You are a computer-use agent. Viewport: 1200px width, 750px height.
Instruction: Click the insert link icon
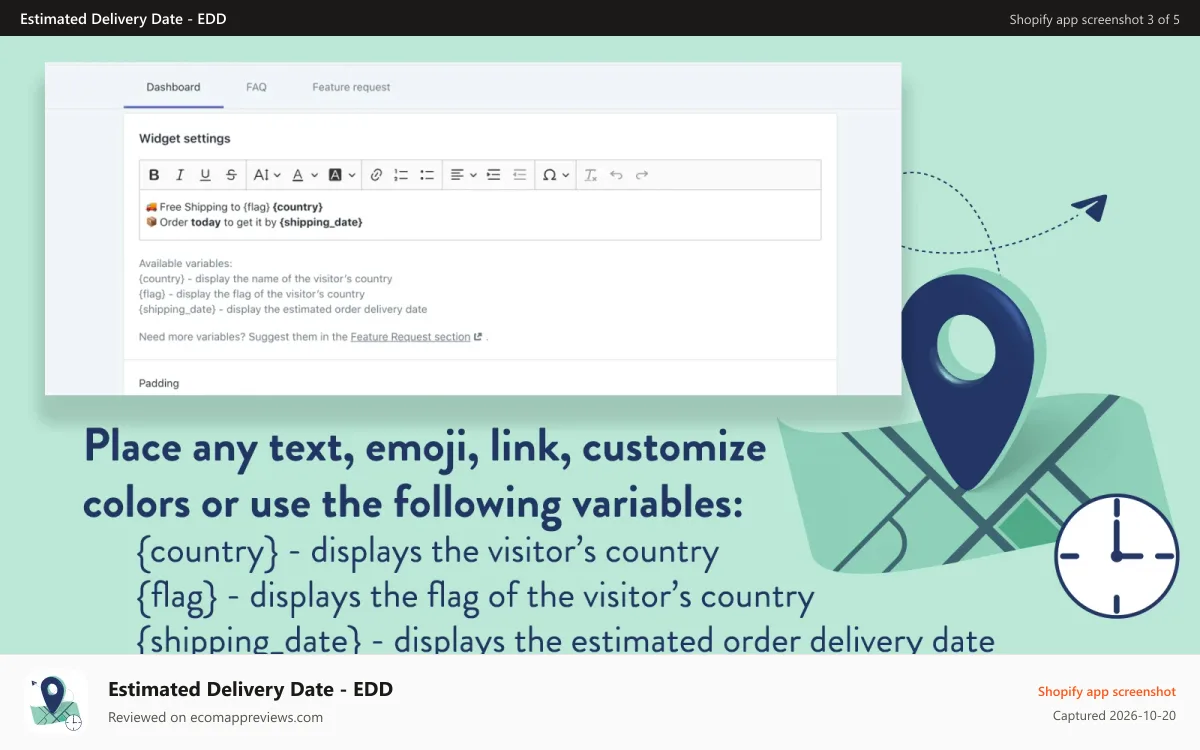pyautogui.click(x=376, y=175)
